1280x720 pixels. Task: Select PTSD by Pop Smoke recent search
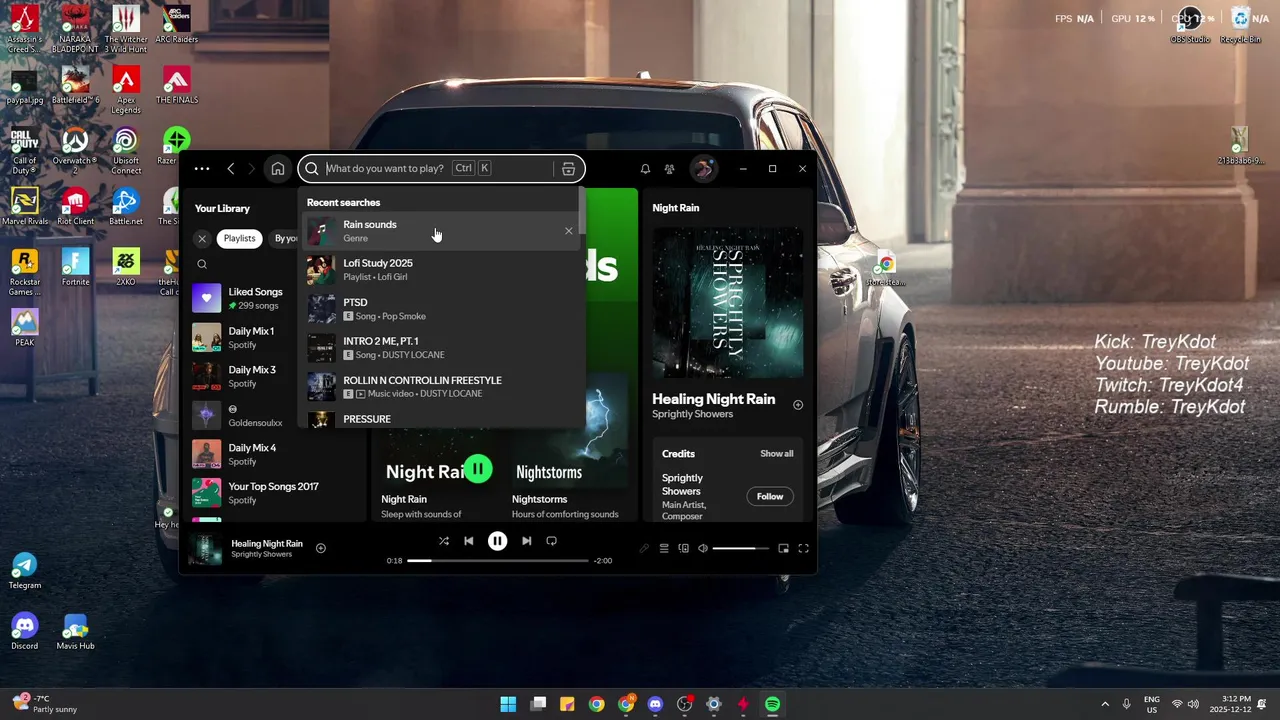pyautogui.click(x=440, y=309)
